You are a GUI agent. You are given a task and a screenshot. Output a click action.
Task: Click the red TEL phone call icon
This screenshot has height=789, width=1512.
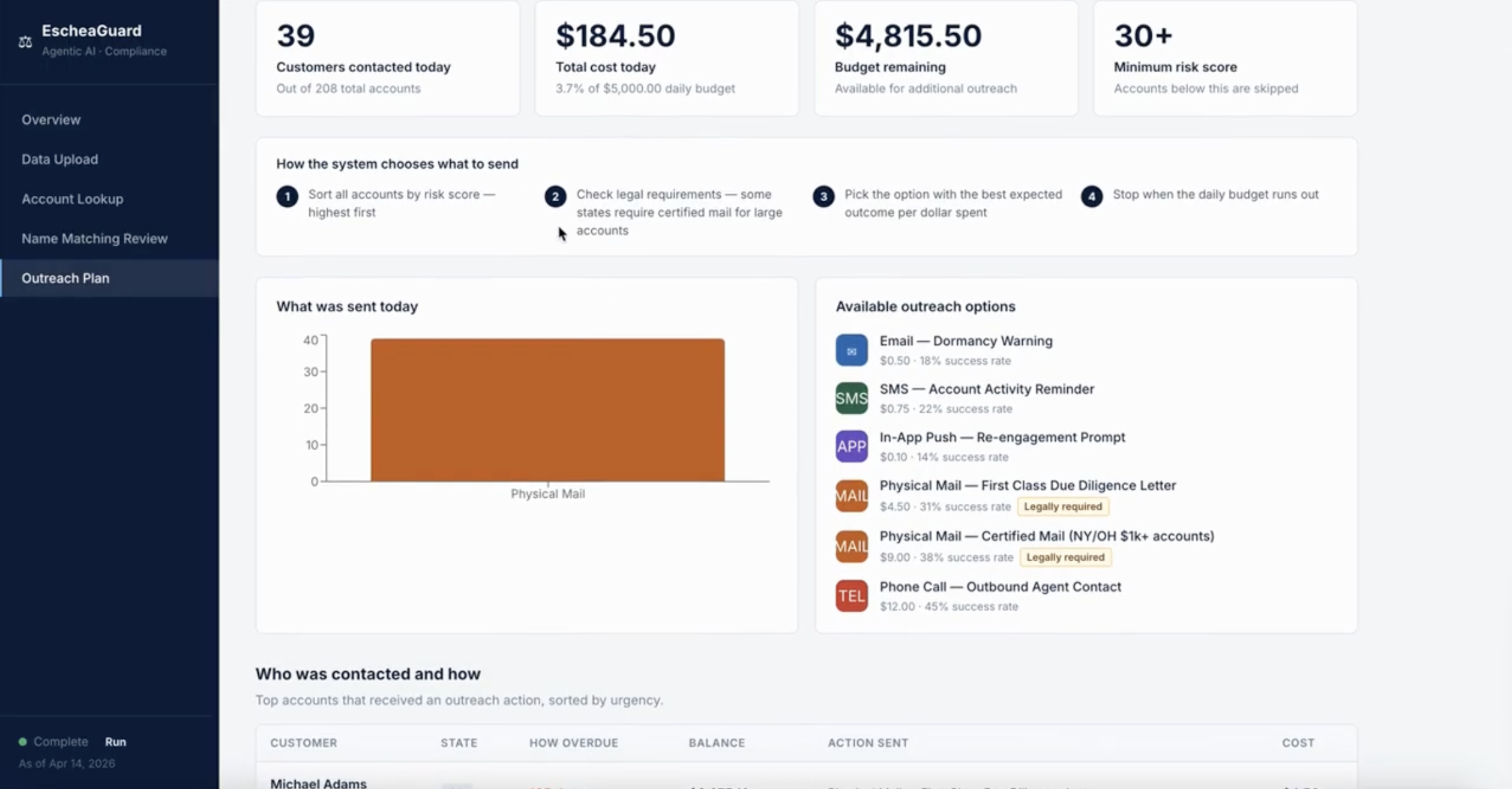pyautogui.click(x=851, y=596)
